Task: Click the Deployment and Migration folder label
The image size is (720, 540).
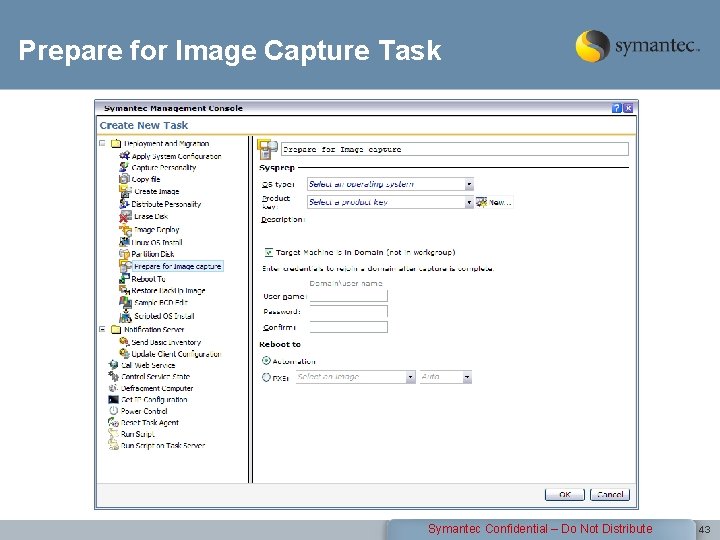Action: (x=166, y=143)
